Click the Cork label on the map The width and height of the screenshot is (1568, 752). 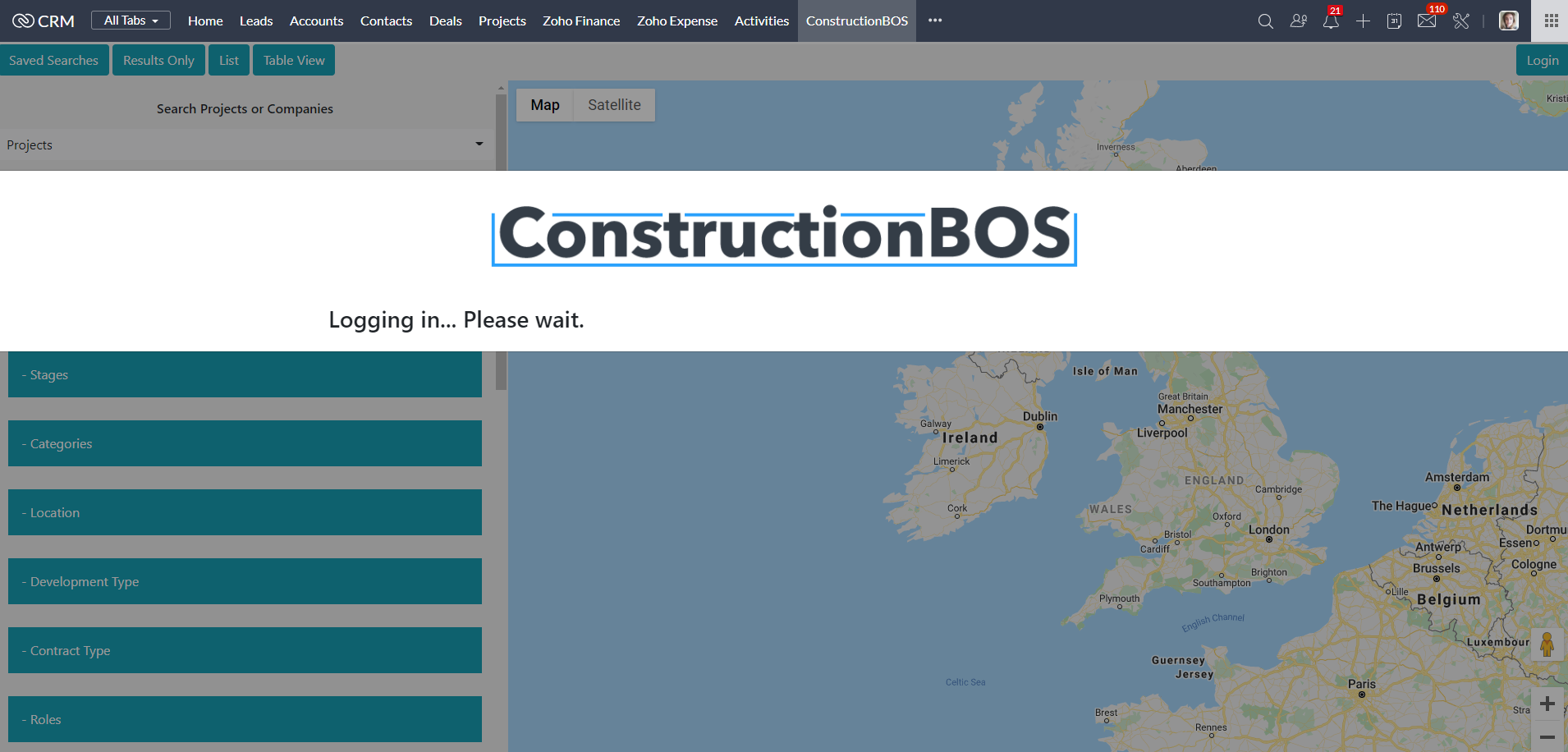pyautogui.click(x=957, y=508)
